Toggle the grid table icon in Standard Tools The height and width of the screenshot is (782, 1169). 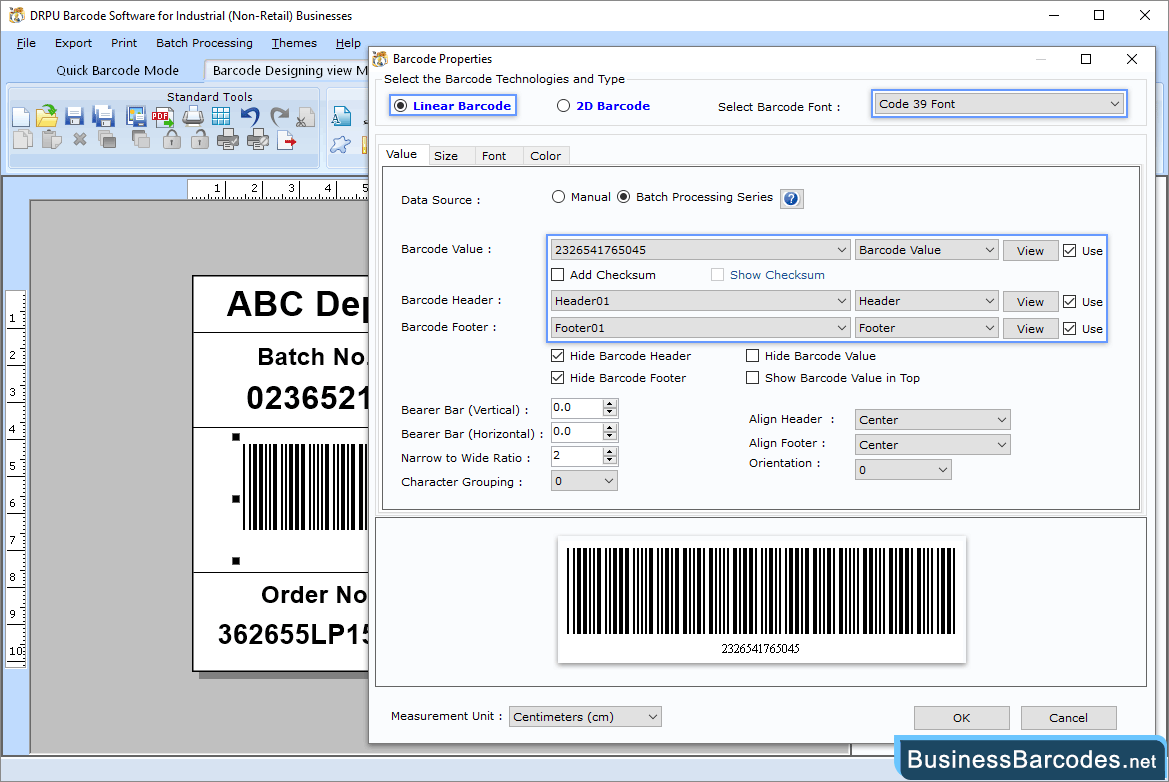click(x=221, y=116)
